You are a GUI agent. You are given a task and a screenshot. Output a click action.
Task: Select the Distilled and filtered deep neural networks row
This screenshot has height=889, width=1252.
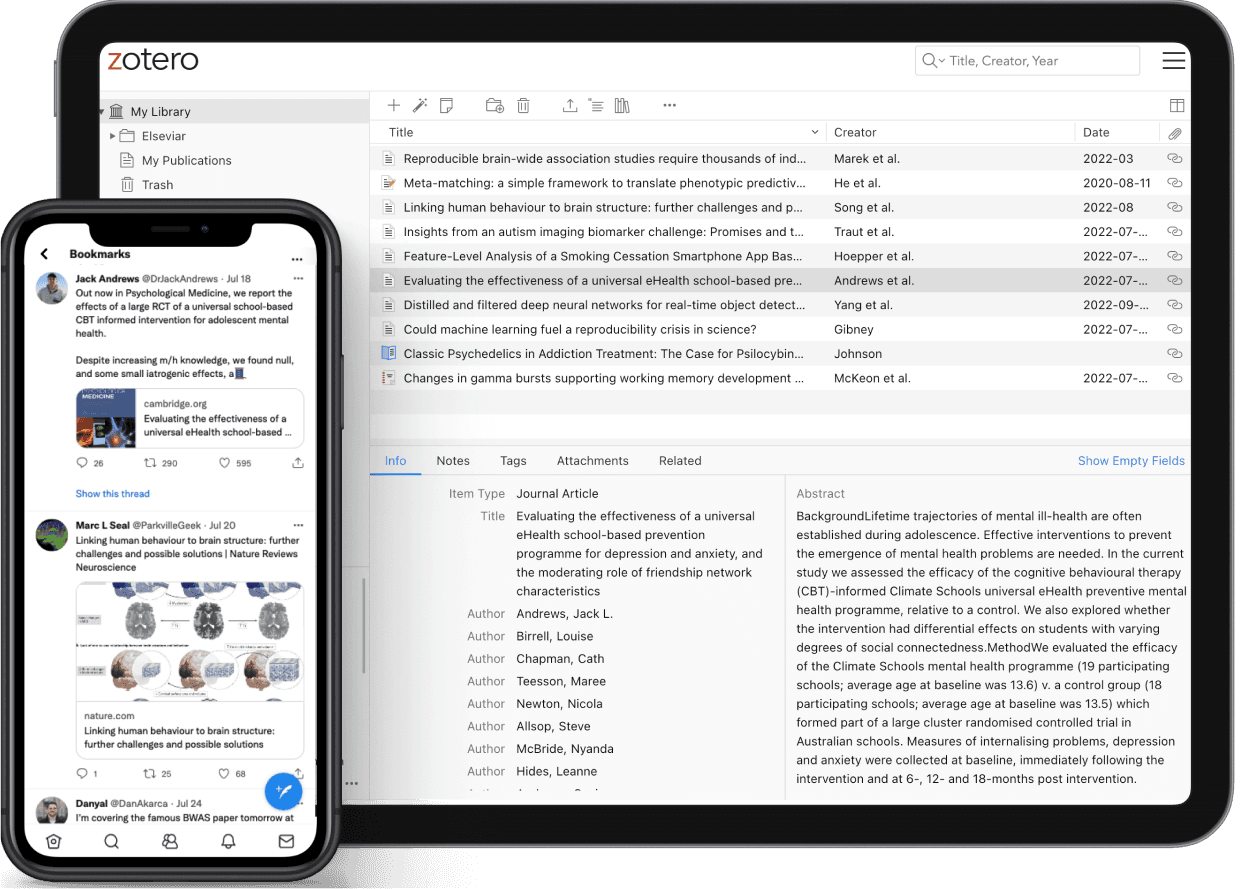(780, 305)
